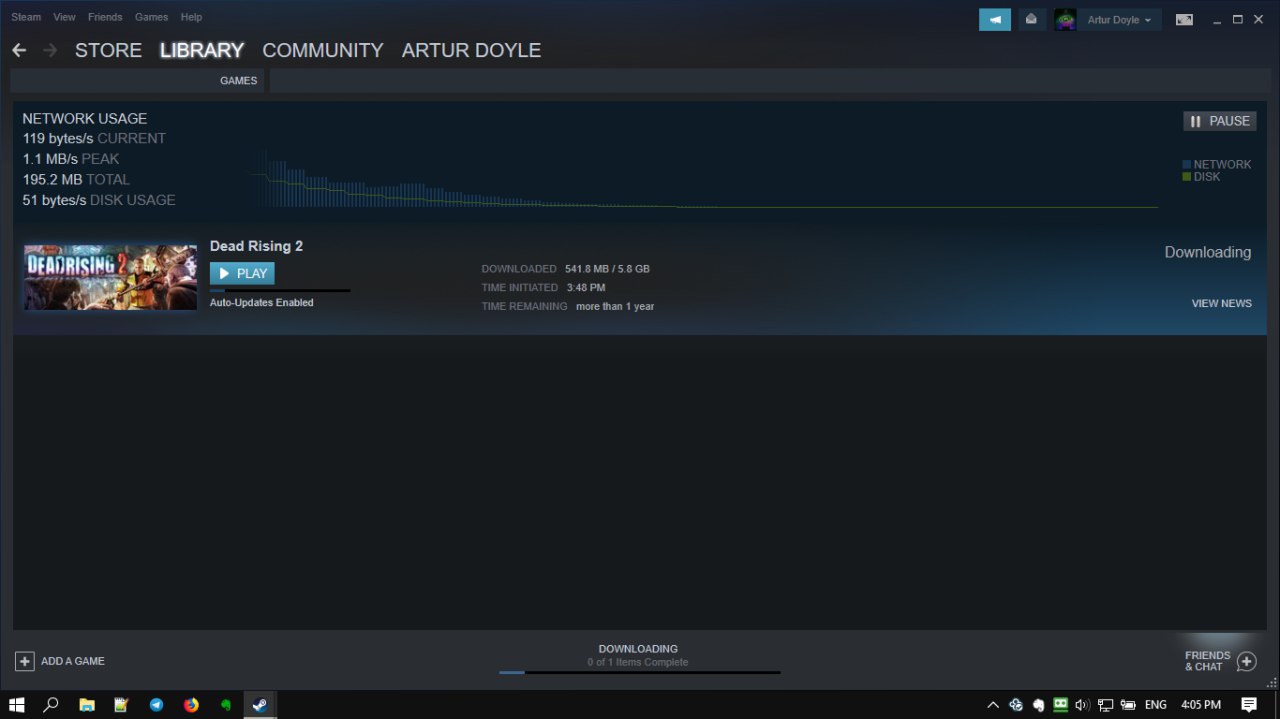Click the Dead Rising 2 title

point(256,246)
